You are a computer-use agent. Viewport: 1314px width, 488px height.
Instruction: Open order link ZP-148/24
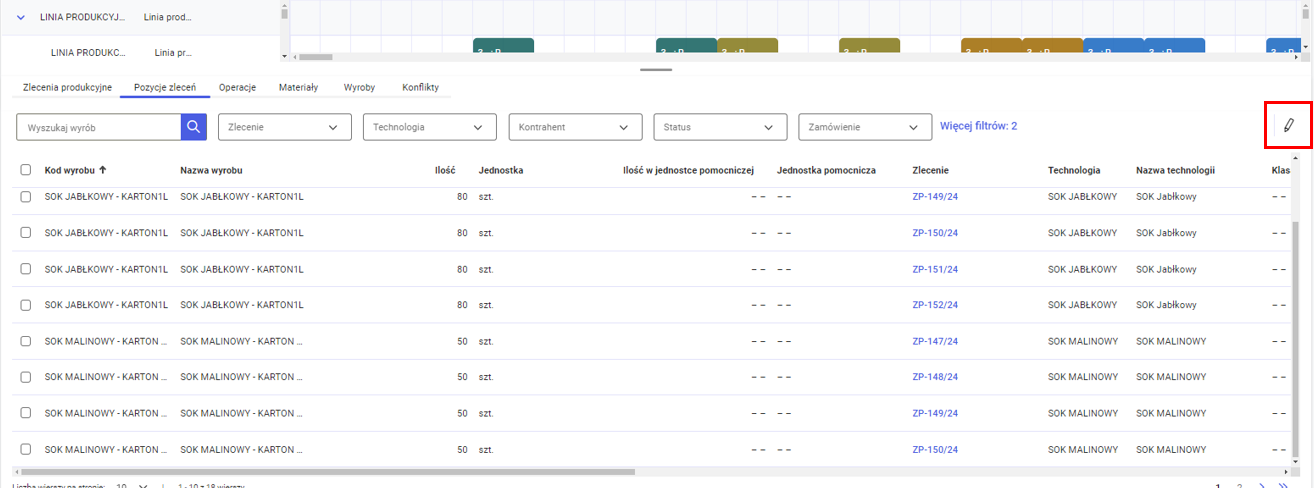point(935,377)
